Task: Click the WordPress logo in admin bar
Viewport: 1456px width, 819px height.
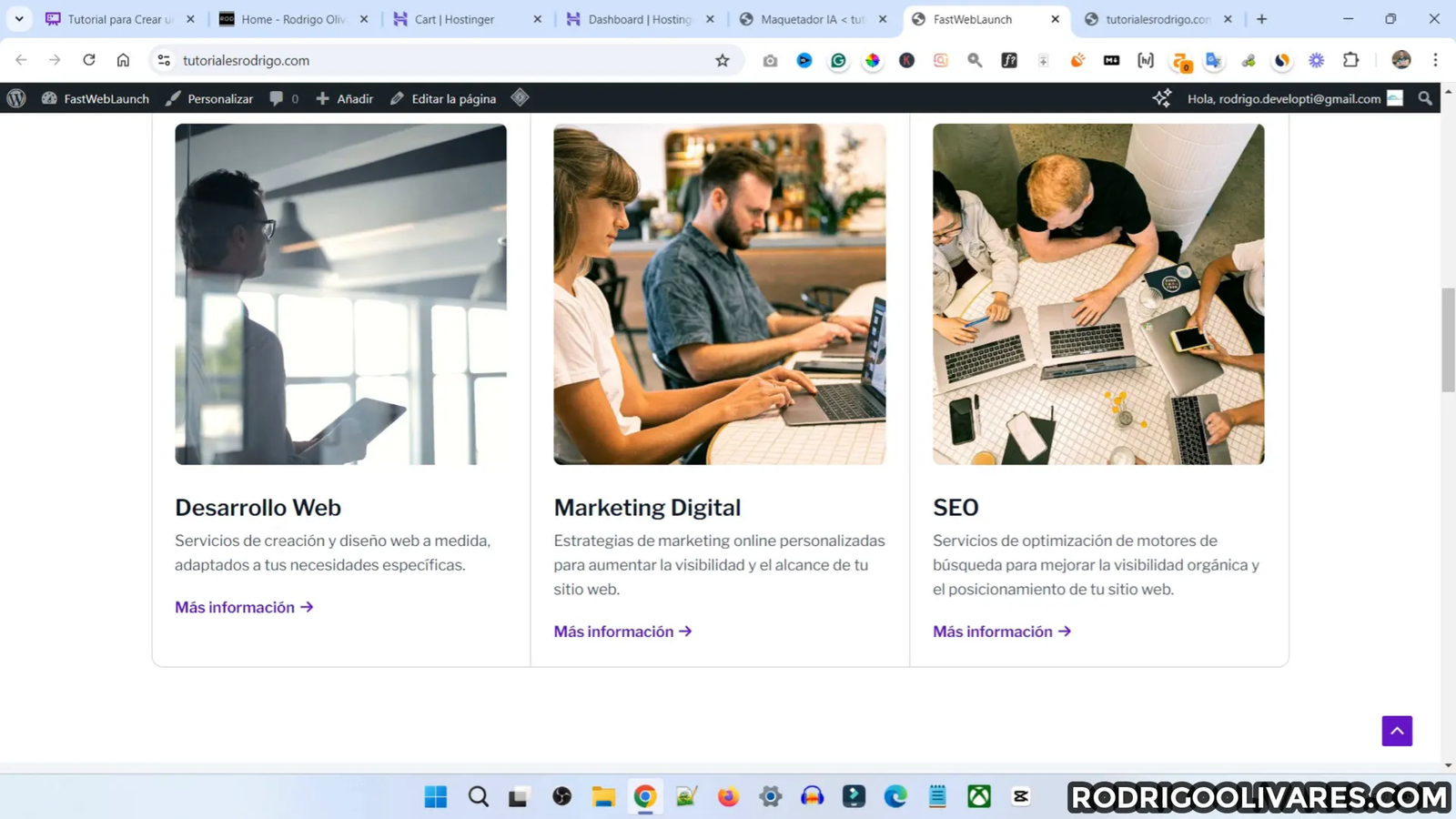Action: 16,98
